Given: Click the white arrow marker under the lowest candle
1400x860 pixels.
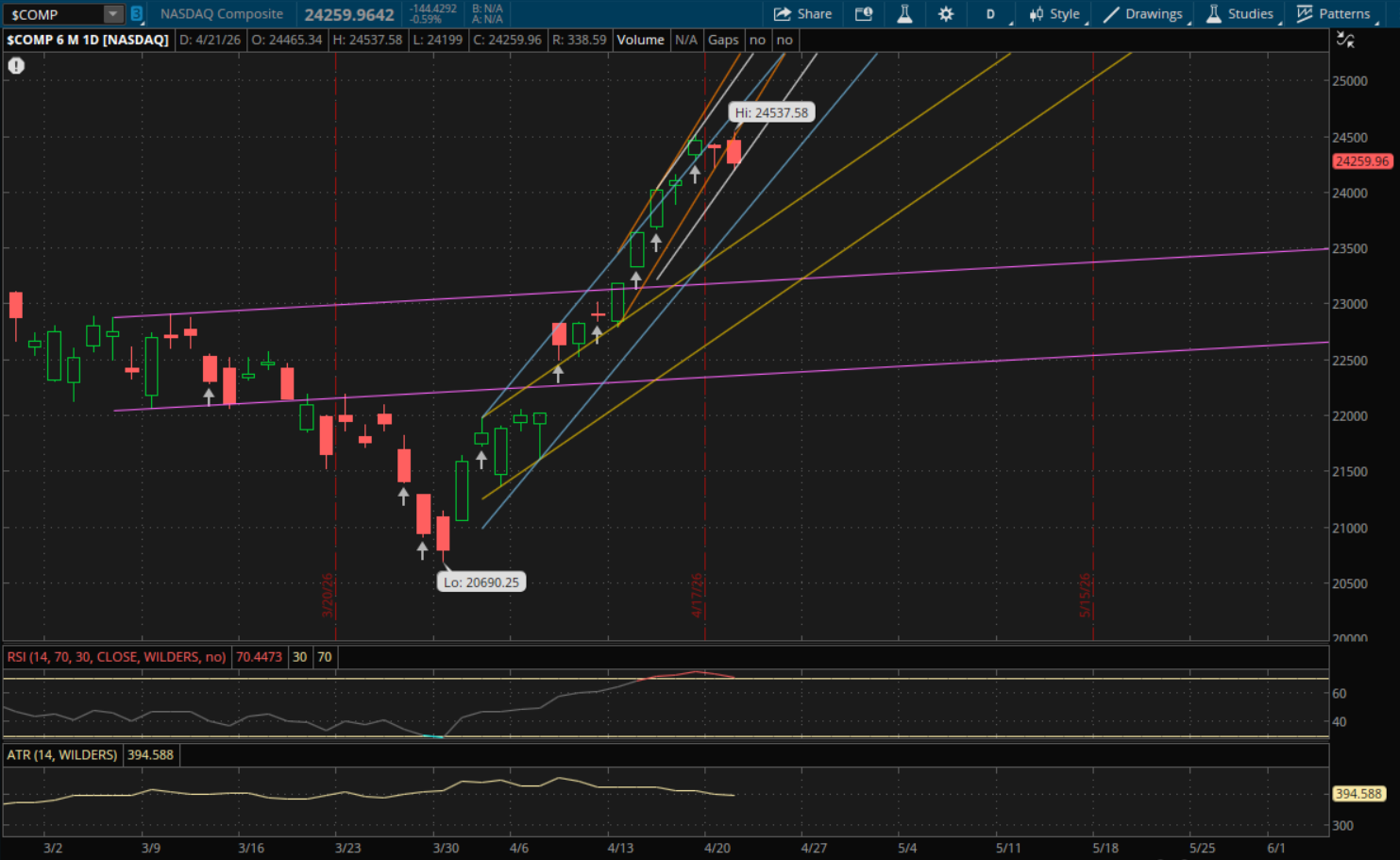Looking at the screenshot, I should coord(422,550).
